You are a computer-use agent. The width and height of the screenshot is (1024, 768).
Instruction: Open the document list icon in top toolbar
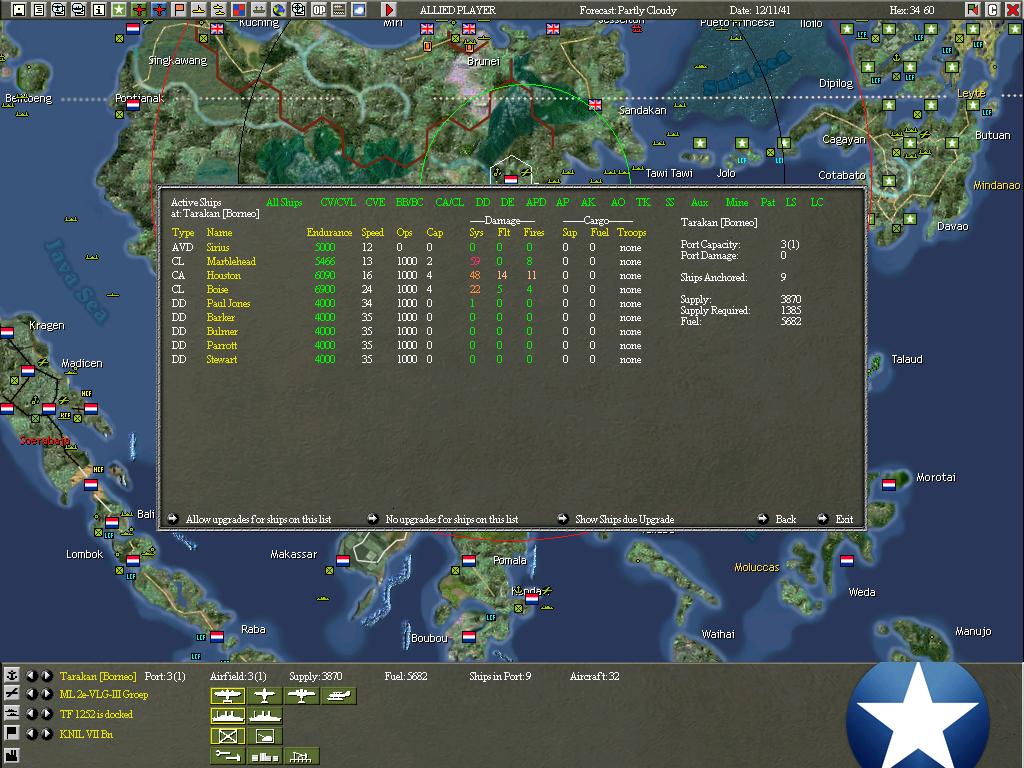click(39, 9)
